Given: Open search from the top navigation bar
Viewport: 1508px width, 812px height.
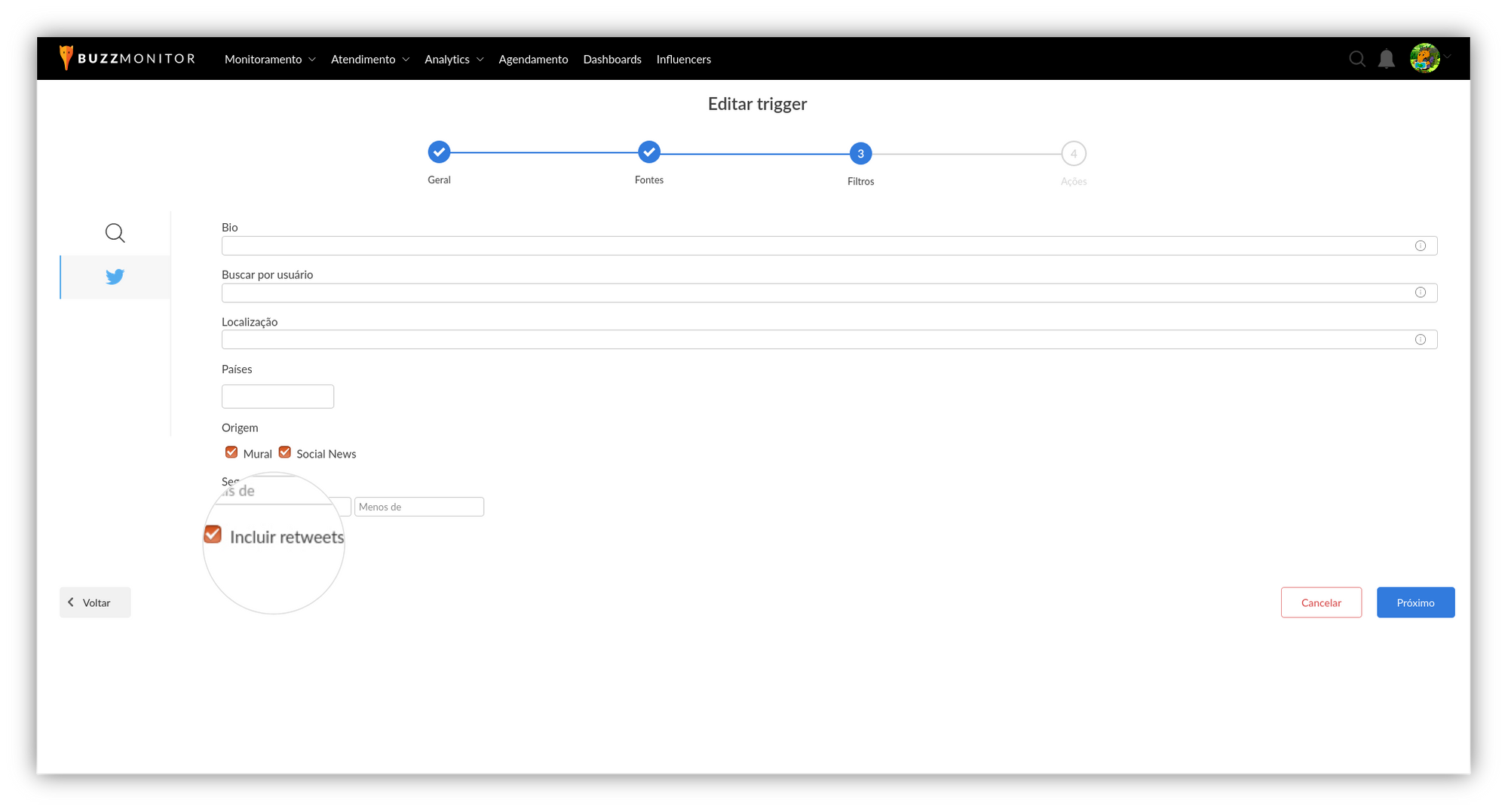Looking at the screenshot, I should 1356,59.
